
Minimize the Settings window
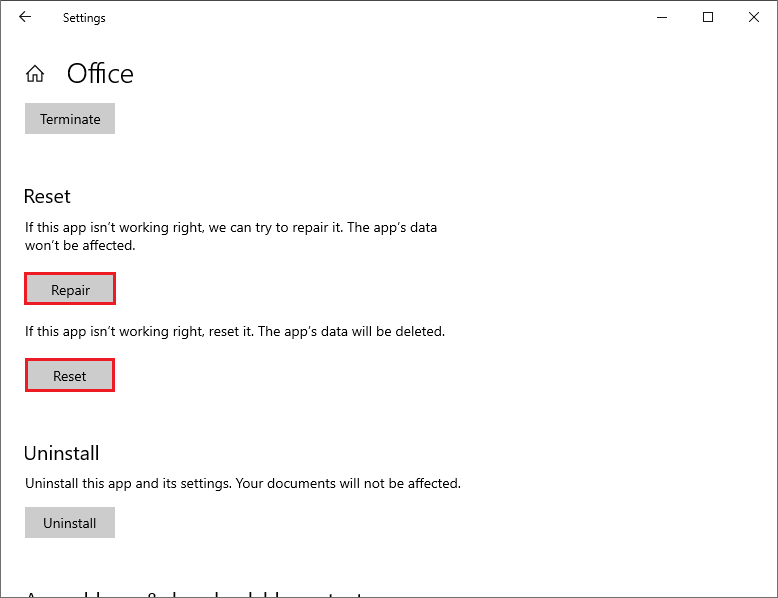click(662, 17)
